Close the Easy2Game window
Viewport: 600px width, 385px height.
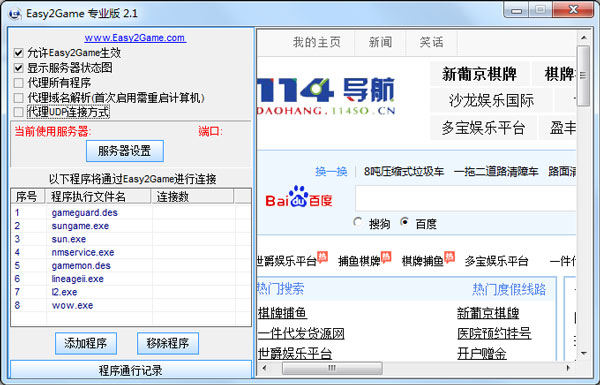coord(573,10)
